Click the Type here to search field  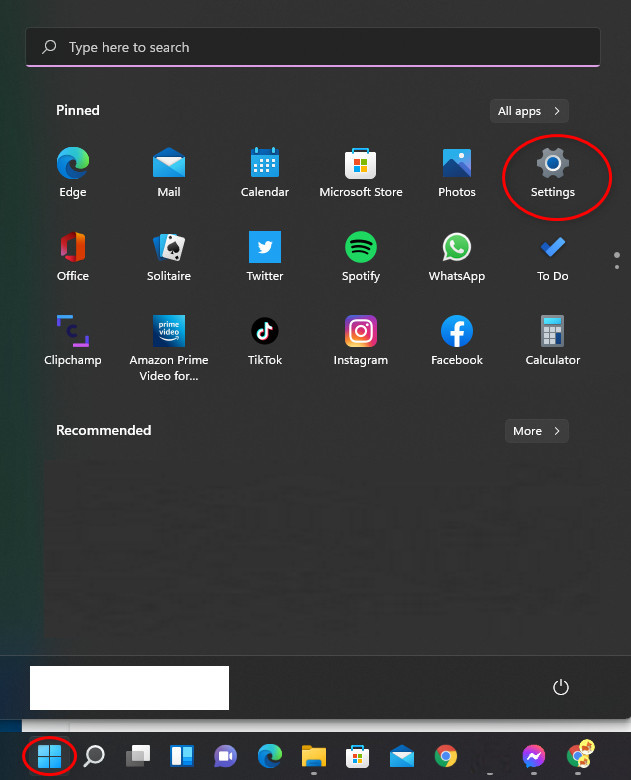click(x=313, y=47)
